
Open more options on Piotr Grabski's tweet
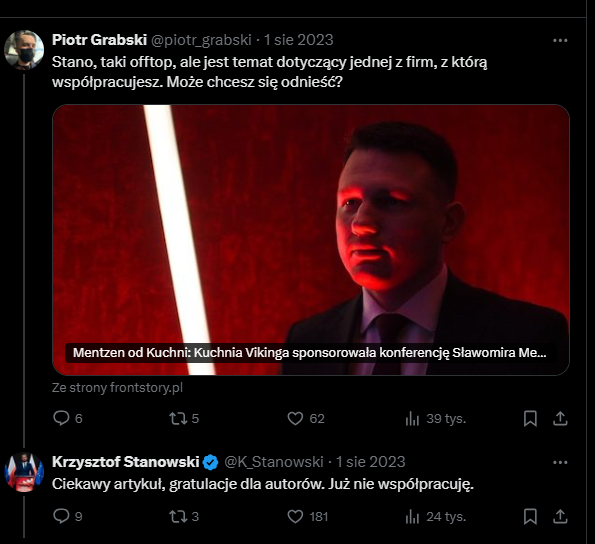560,40
